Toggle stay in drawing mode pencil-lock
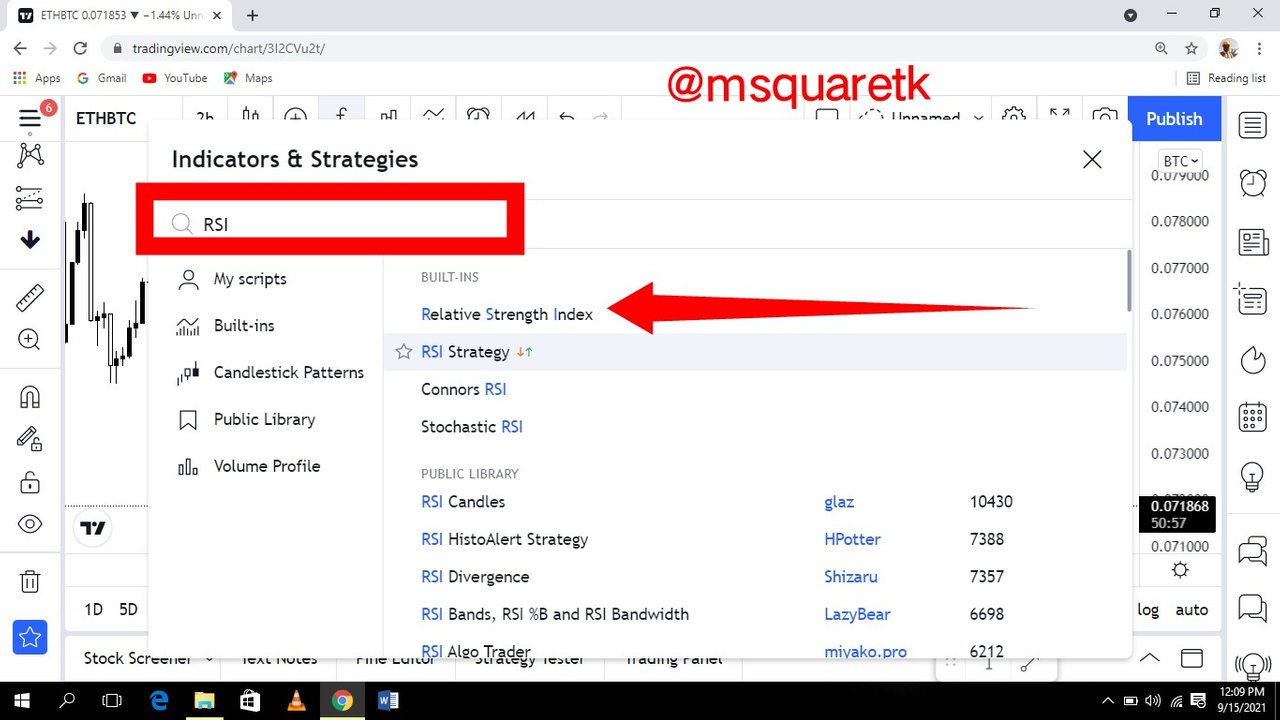Image resolution: width=1280 pixels, height=720 pixels. [30, 438]
